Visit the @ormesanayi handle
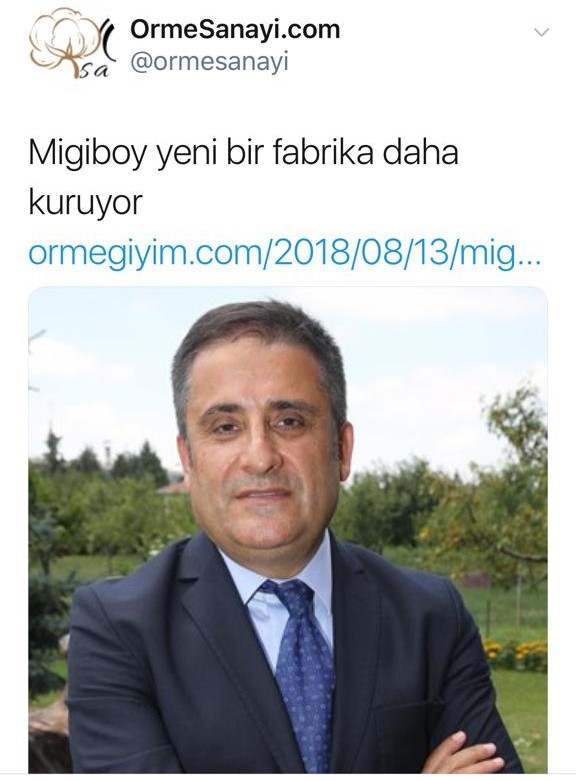The width and height of the screenshot is (576, 781). pyautogui.click(x=209, y=63)
